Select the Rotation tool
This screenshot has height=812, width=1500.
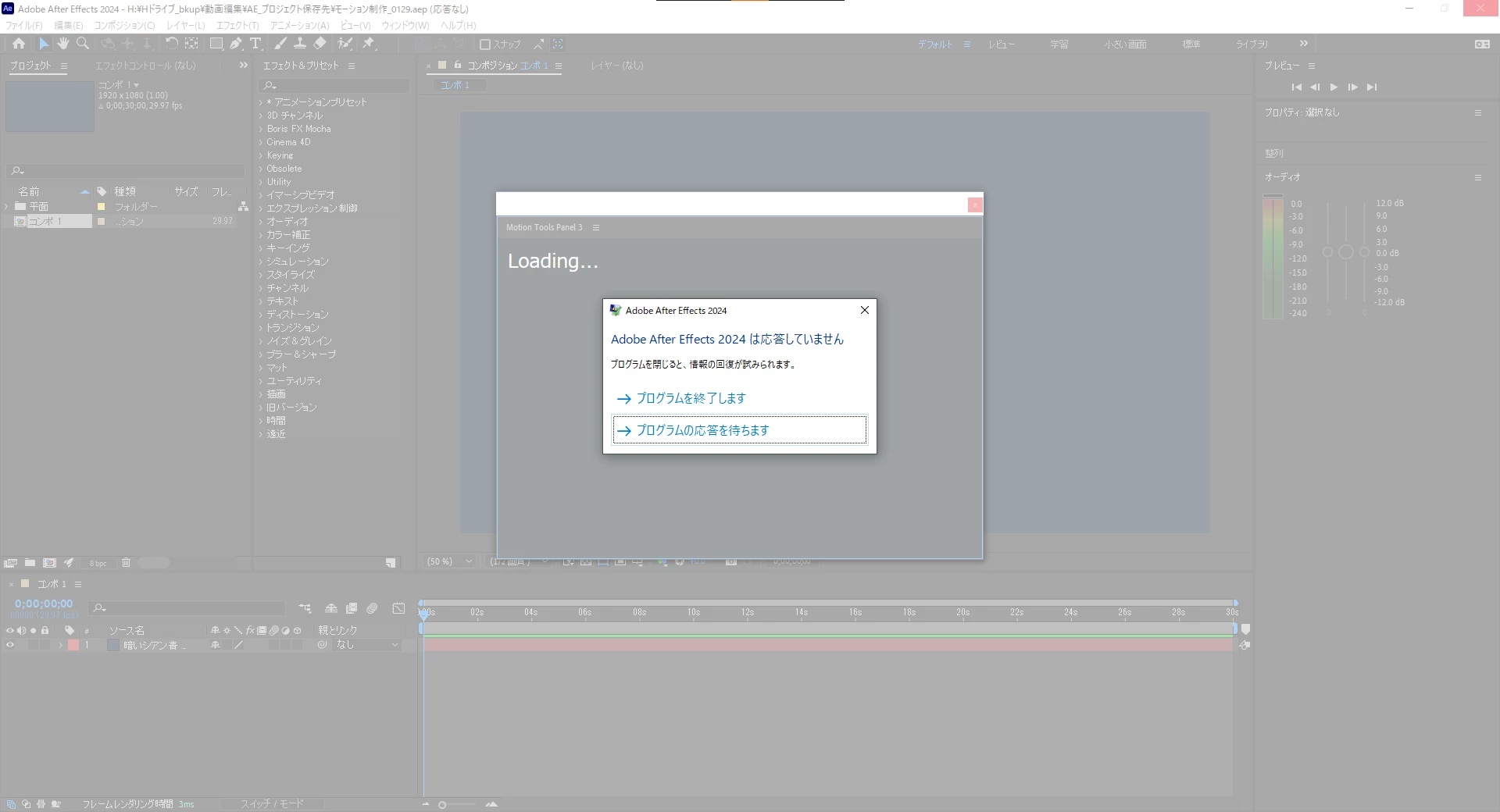(172, 44)
